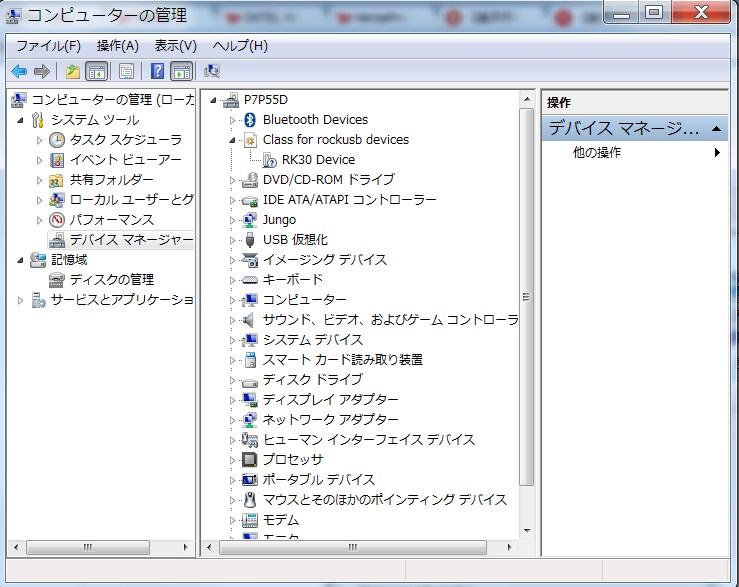This screenshot has width=739, height=587.
Task: Expand 共有フォルダー node
Action: point(39,180)
